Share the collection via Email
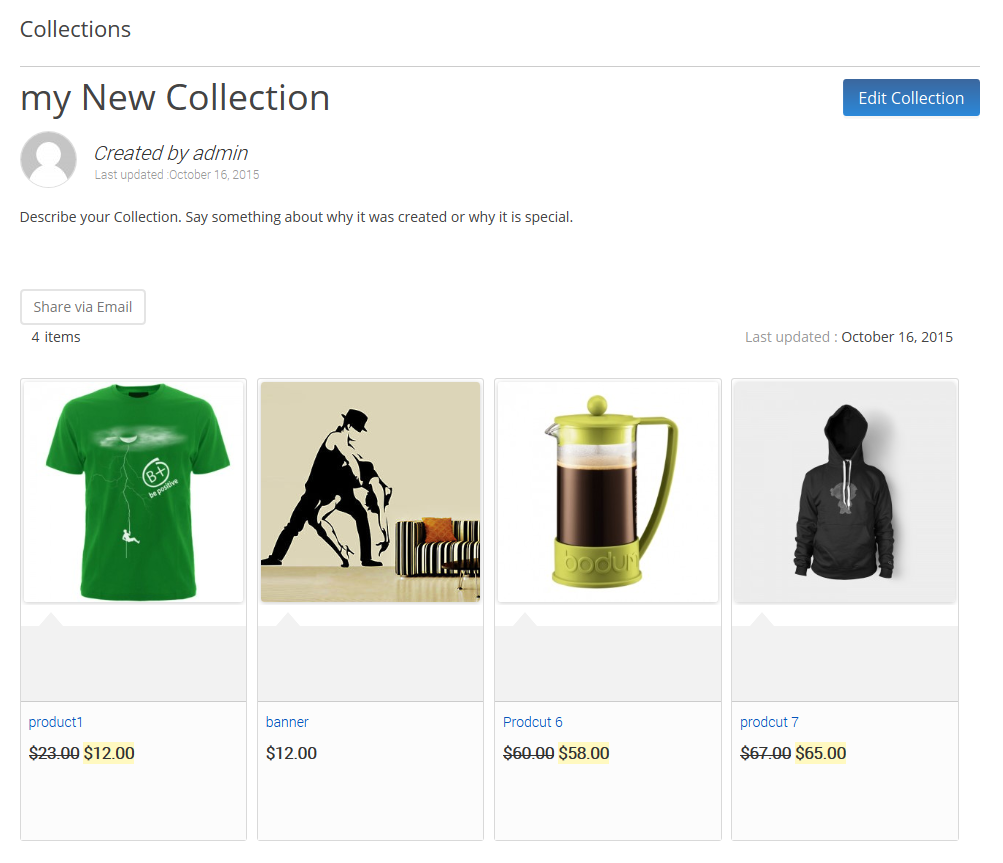 (83, 307)
